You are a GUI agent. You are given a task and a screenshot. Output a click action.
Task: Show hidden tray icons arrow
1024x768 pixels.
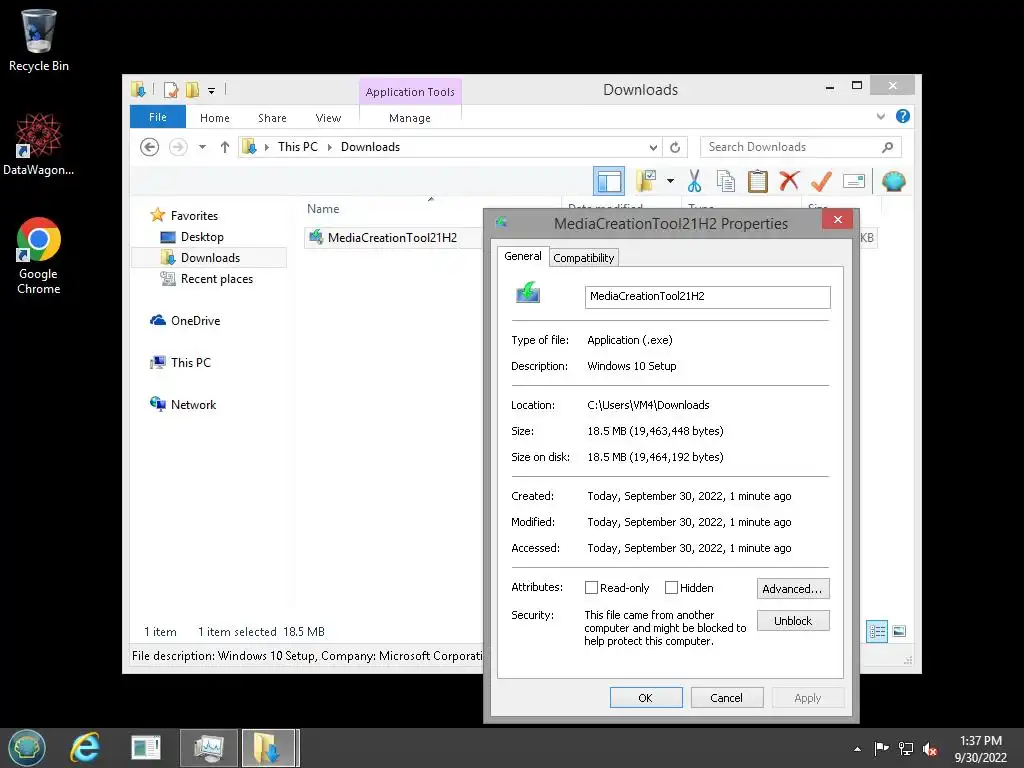857,749
